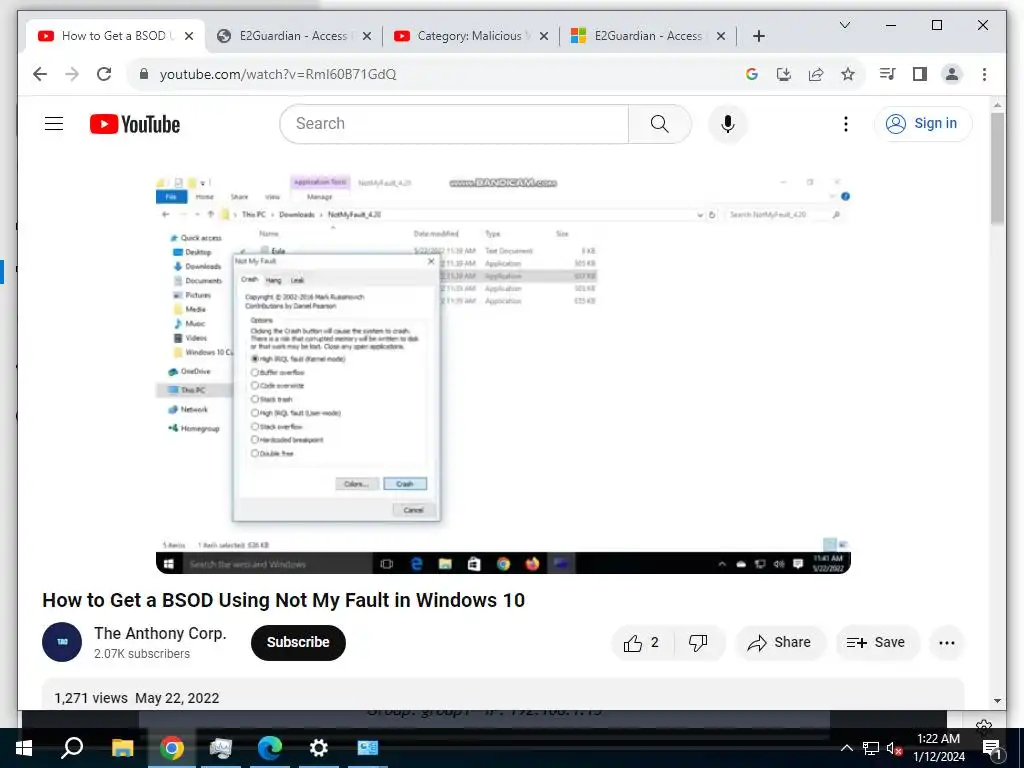Open Windows taskbar search
Image resolution: width=1024 pixels, height=768 pixels.
(x=72, y=748)
